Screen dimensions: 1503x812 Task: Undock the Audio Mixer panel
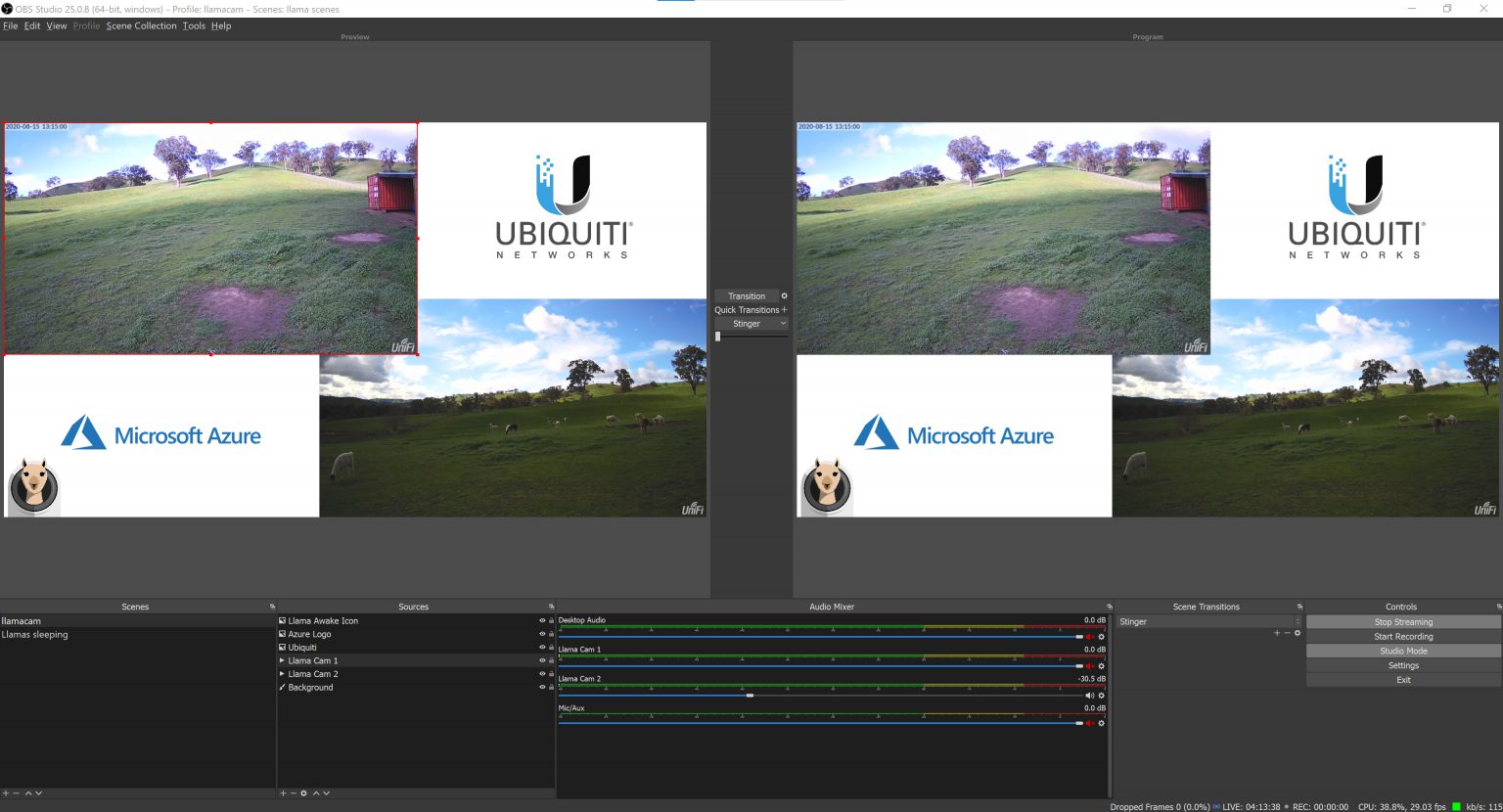(x=1109, y=607)
